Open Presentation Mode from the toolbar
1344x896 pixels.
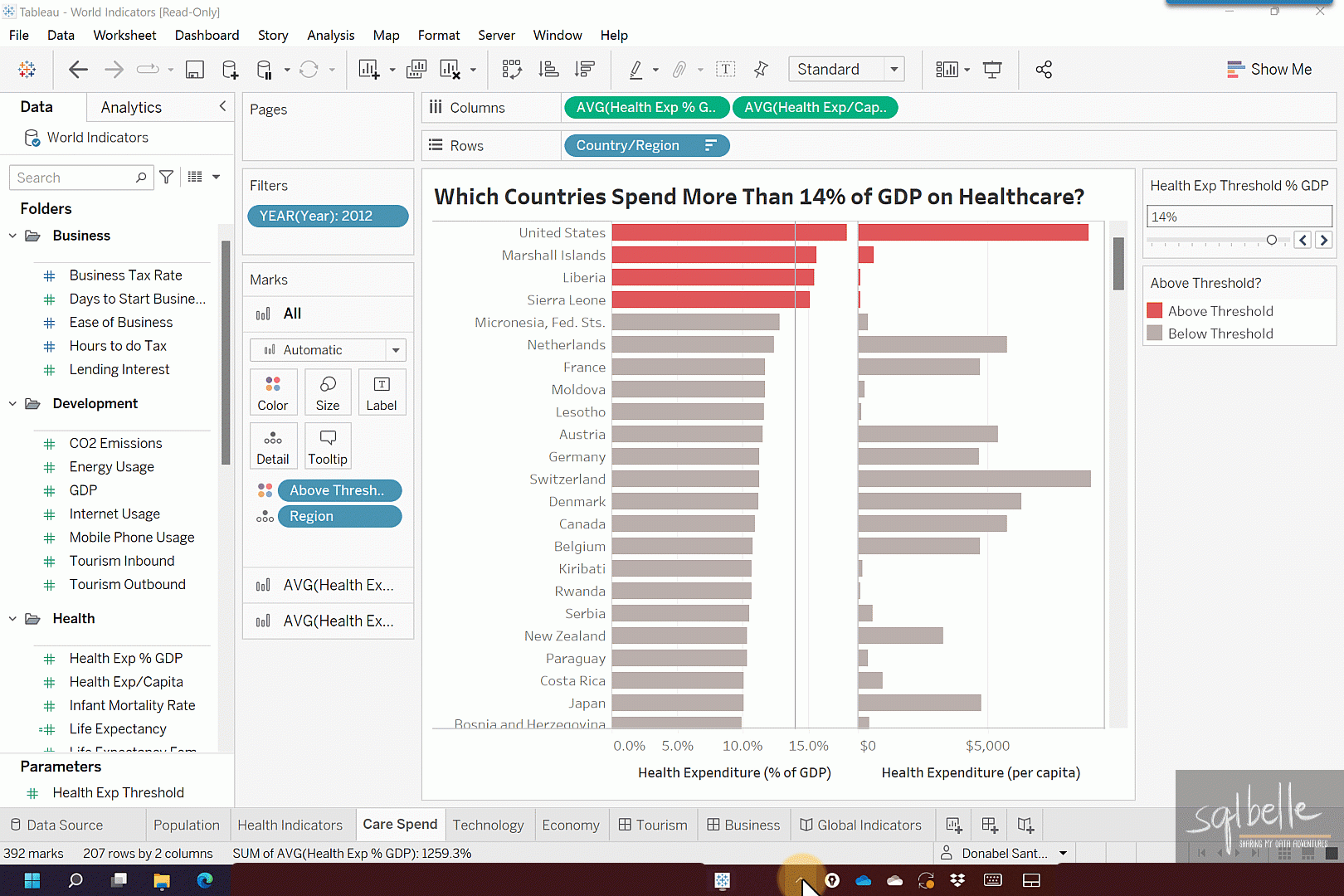992,70
